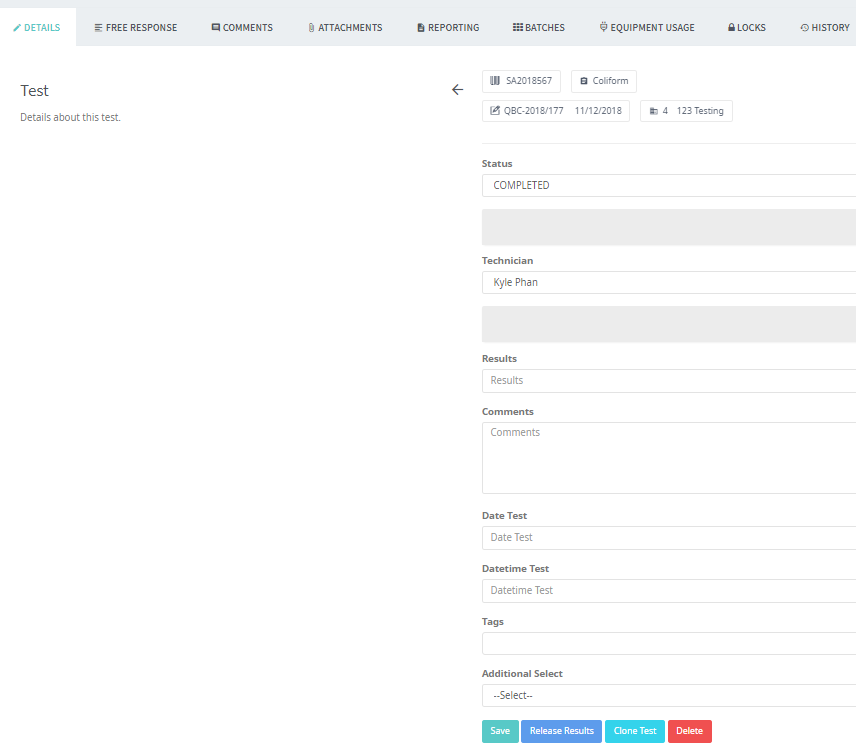Open the Technician dropdown showing Kyle Phan
856x751 pixels.
click(668, 283)
